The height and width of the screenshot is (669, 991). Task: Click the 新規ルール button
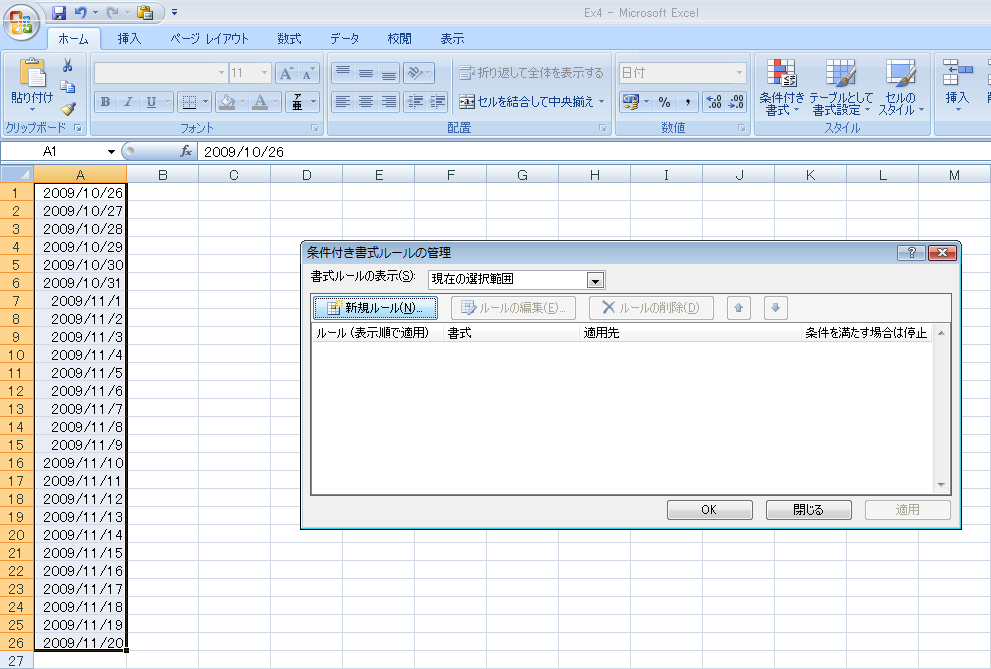tap(375, 308)
